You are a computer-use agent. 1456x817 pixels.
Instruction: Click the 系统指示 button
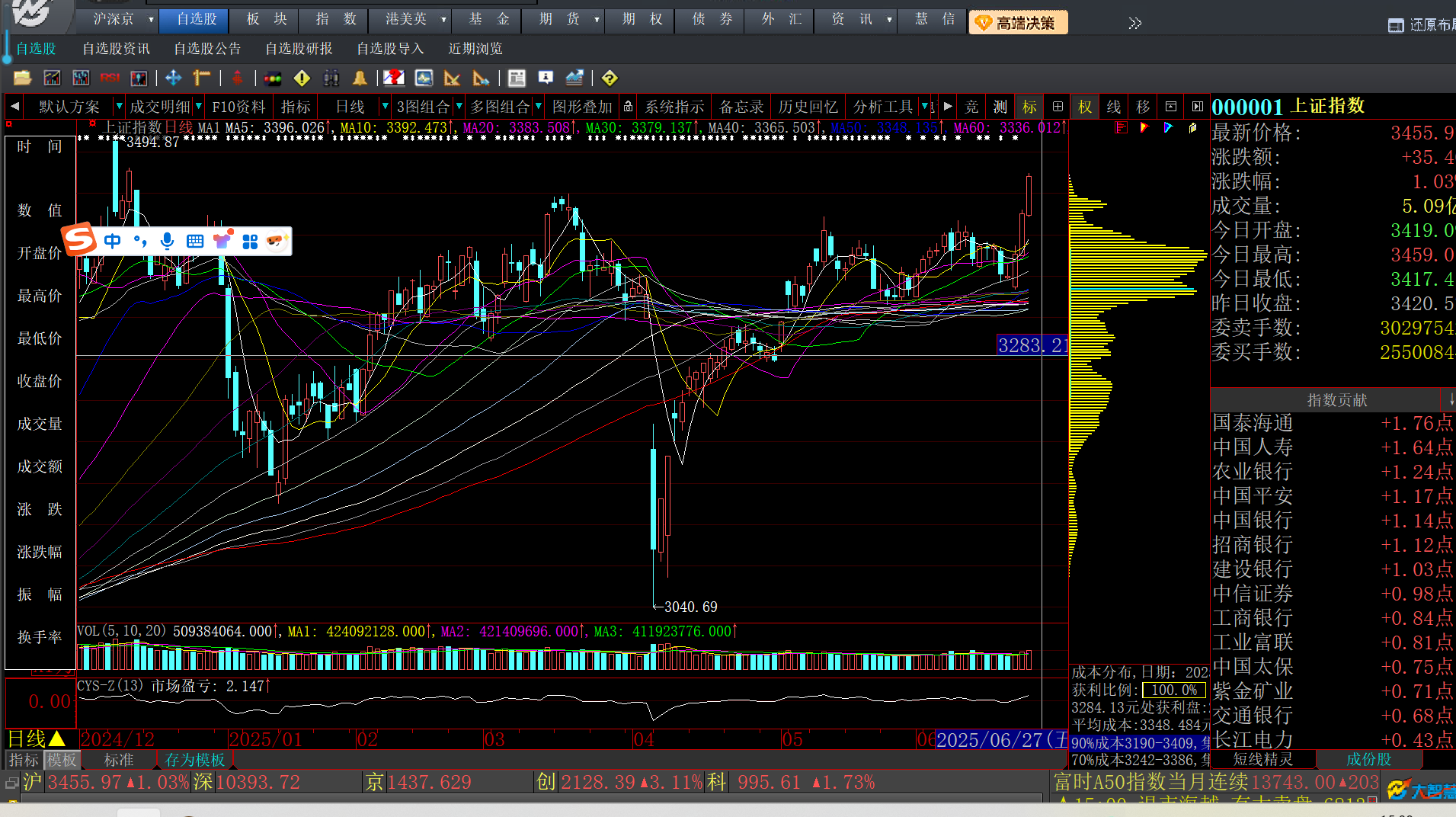pyautogui.click(x=674, y=107)
